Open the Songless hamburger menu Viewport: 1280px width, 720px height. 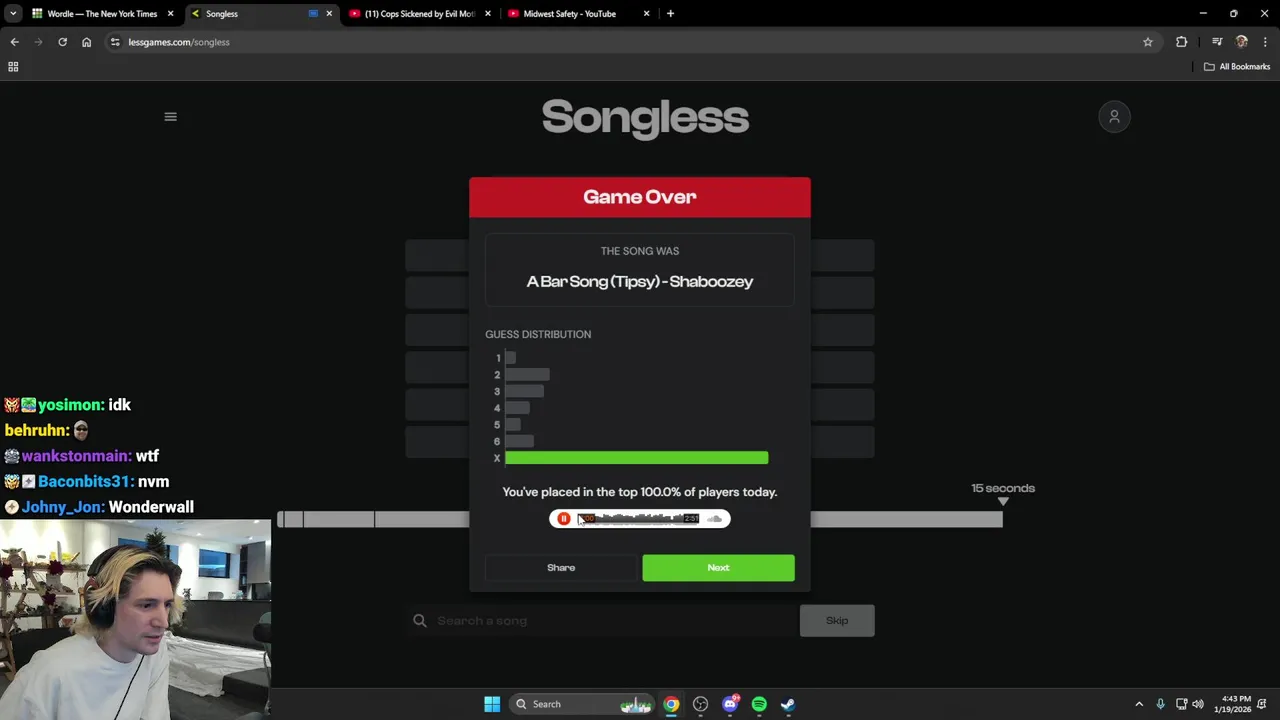point(170,117)
